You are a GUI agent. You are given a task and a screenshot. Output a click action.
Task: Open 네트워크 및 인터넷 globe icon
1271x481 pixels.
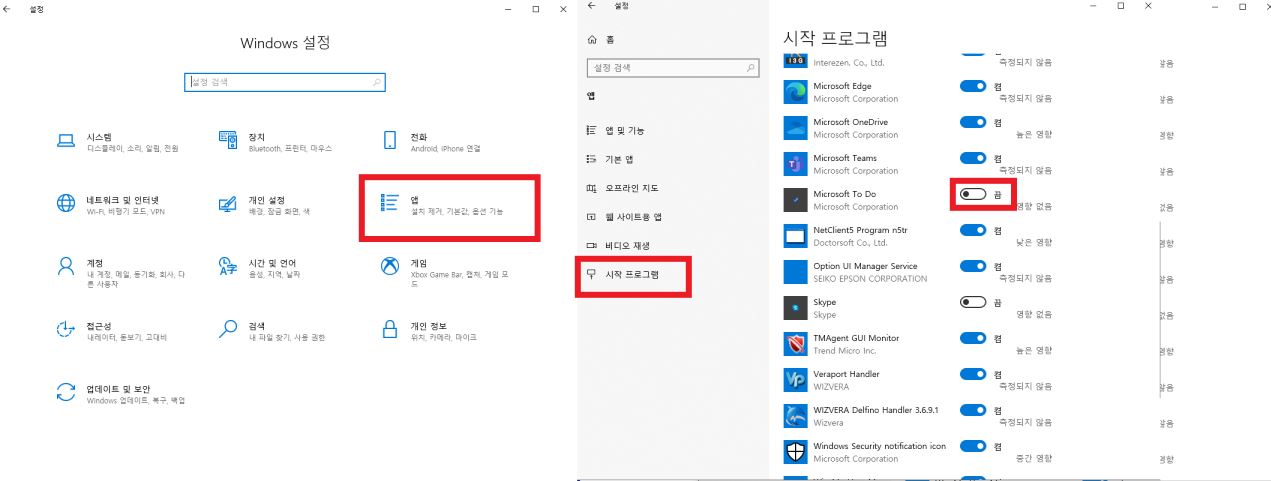coord(66,204)
